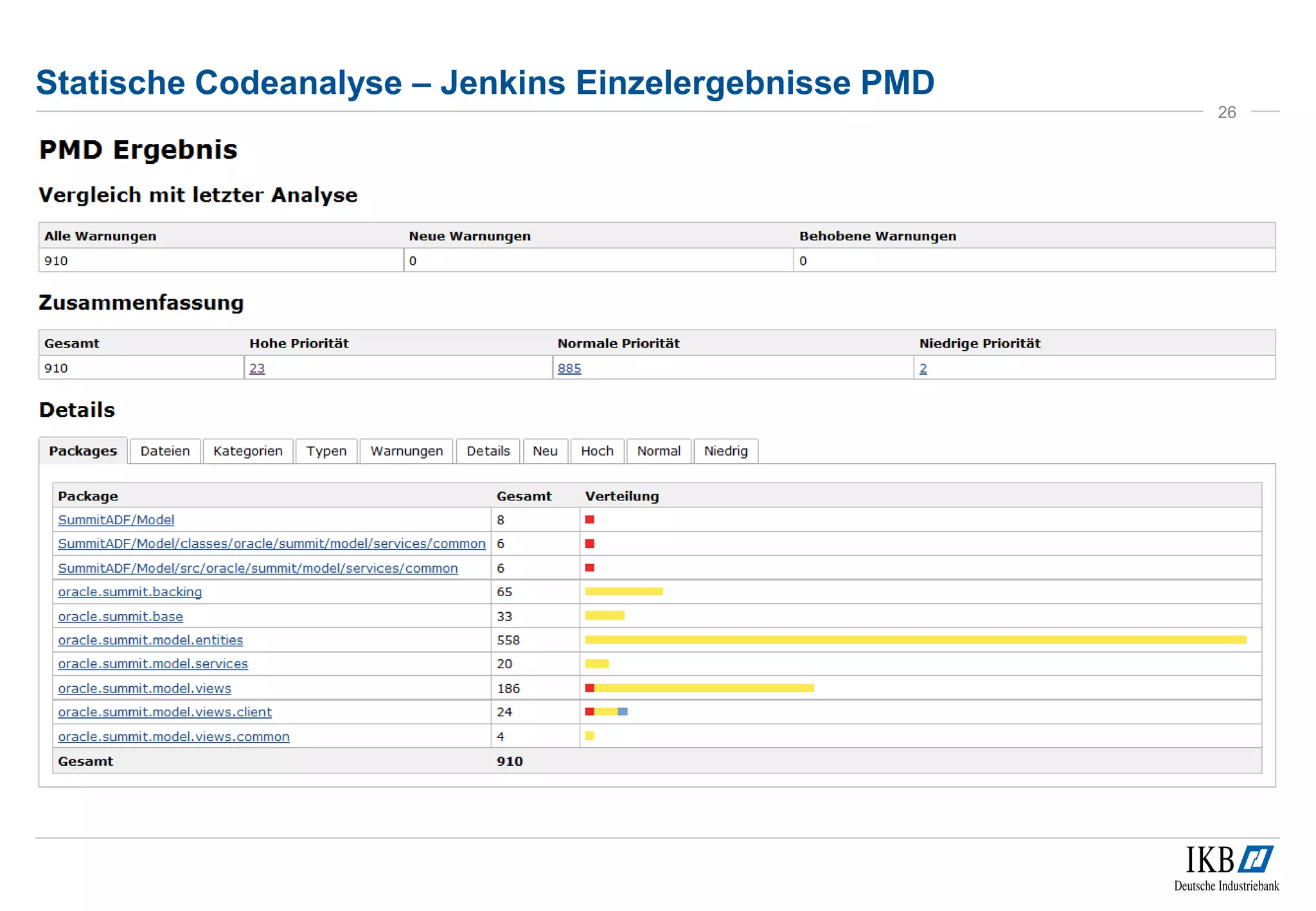Click the Verteilung column header
Image resolution: width=1316 pixels, height=911 pixels.
click(622, 496)
